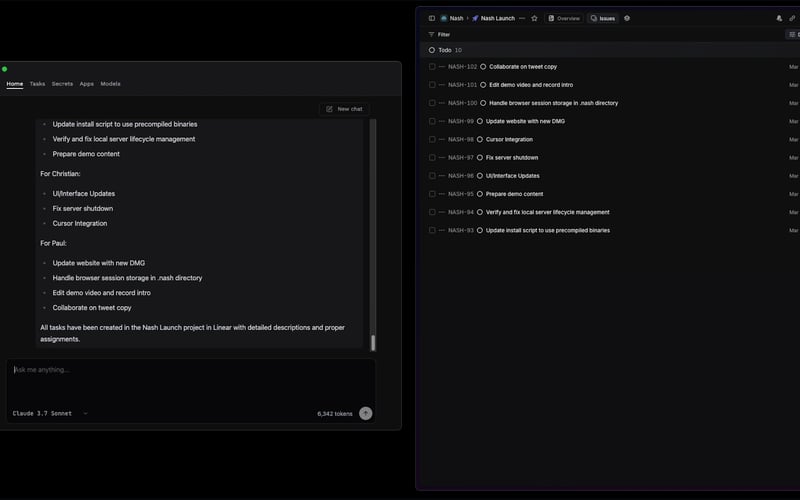
Task: Click the cube icon right of Issues tab
Action: [x=627, y=18]
